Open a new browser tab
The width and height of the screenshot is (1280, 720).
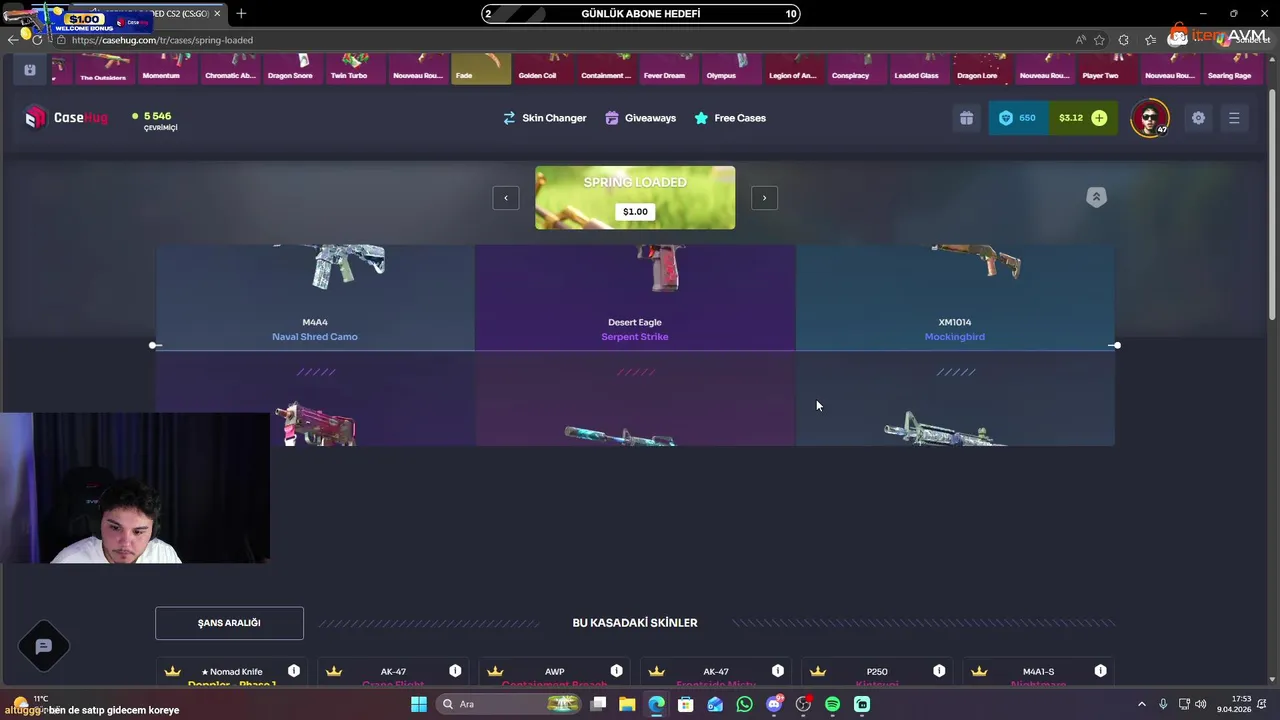click(241, 13)
